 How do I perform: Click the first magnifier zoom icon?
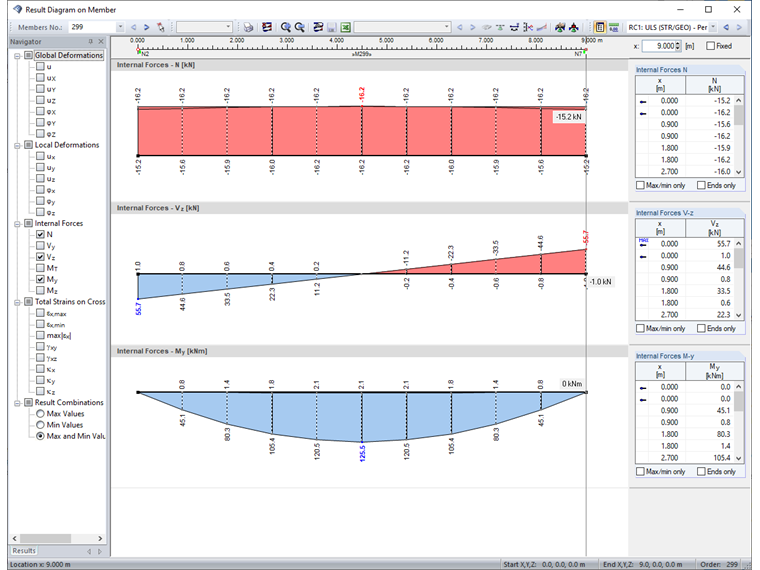[x=285, y=28]
